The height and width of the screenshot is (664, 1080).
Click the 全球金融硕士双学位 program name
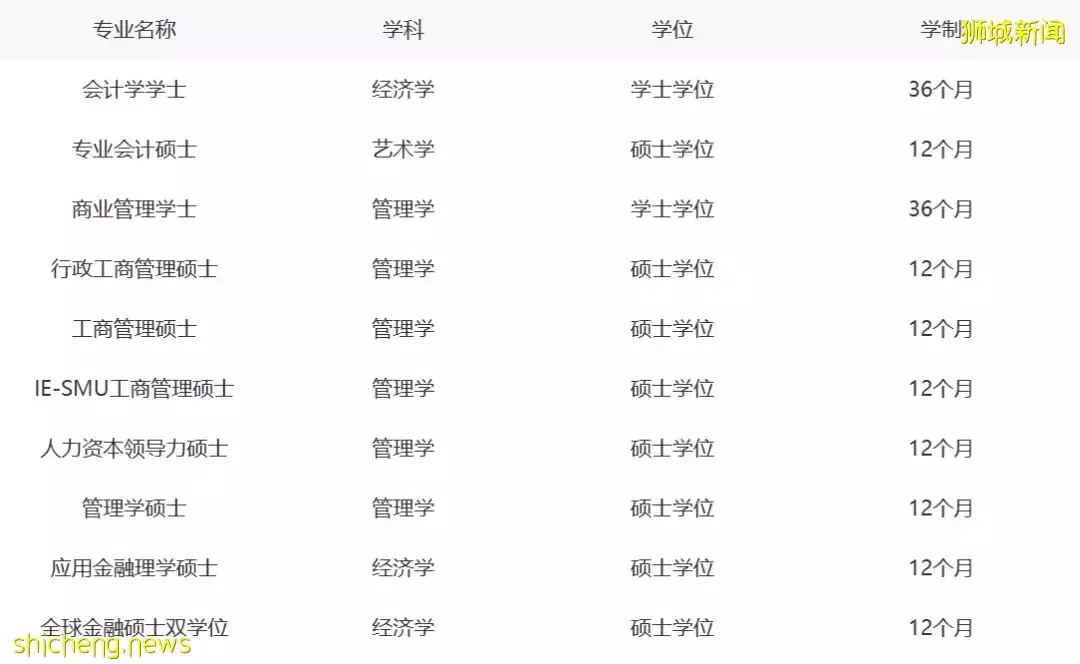click(134, 627)
